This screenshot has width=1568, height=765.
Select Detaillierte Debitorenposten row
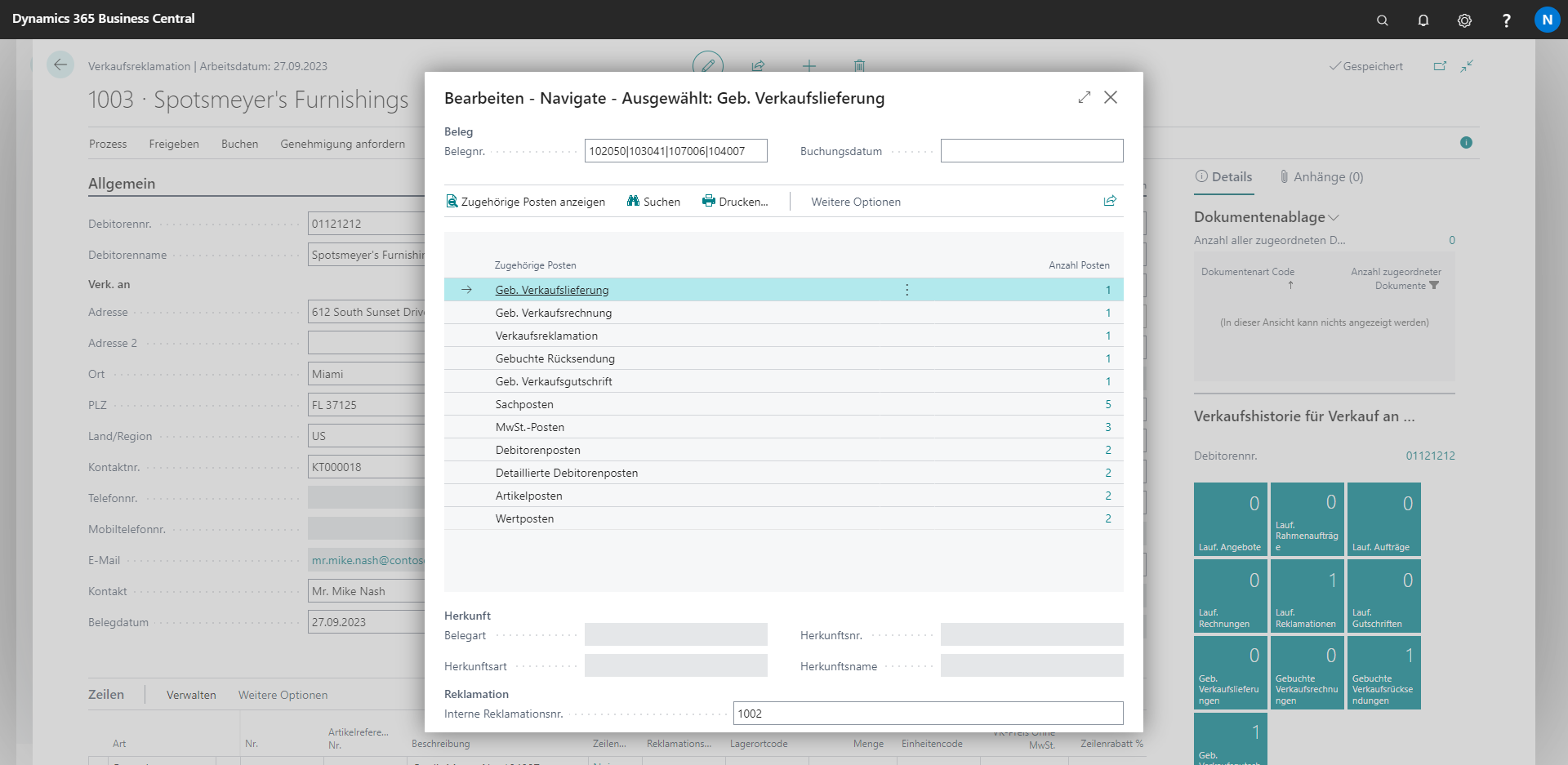784,473
